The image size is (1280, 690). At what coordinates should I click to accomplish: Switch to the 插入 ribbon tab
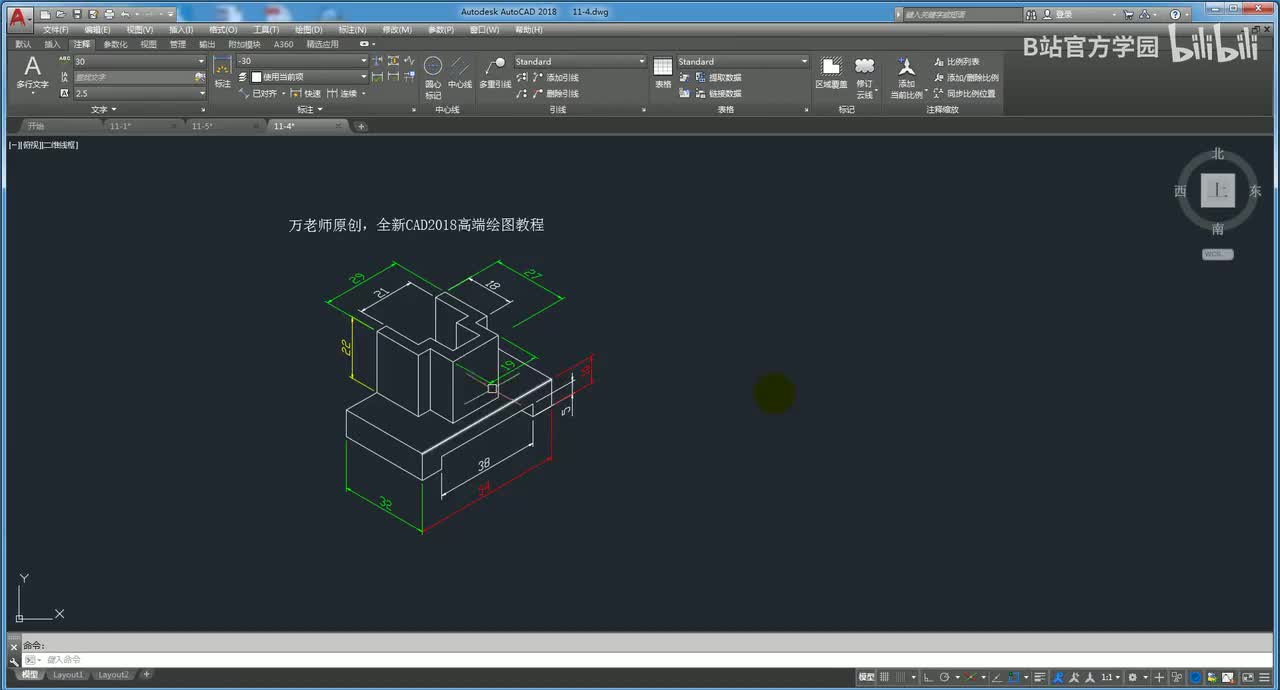coord(52,44)
